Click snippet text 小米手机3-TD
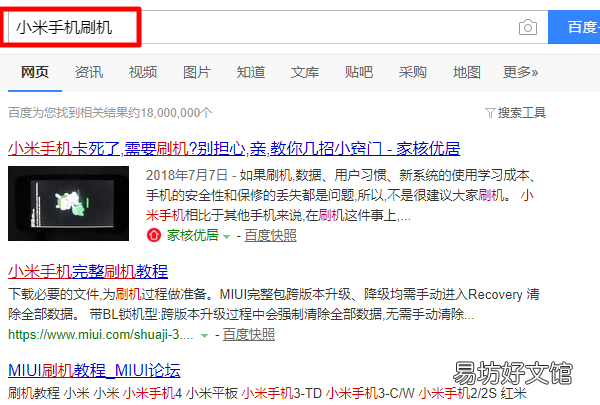 pyautogui.click(x=282, y=393)
